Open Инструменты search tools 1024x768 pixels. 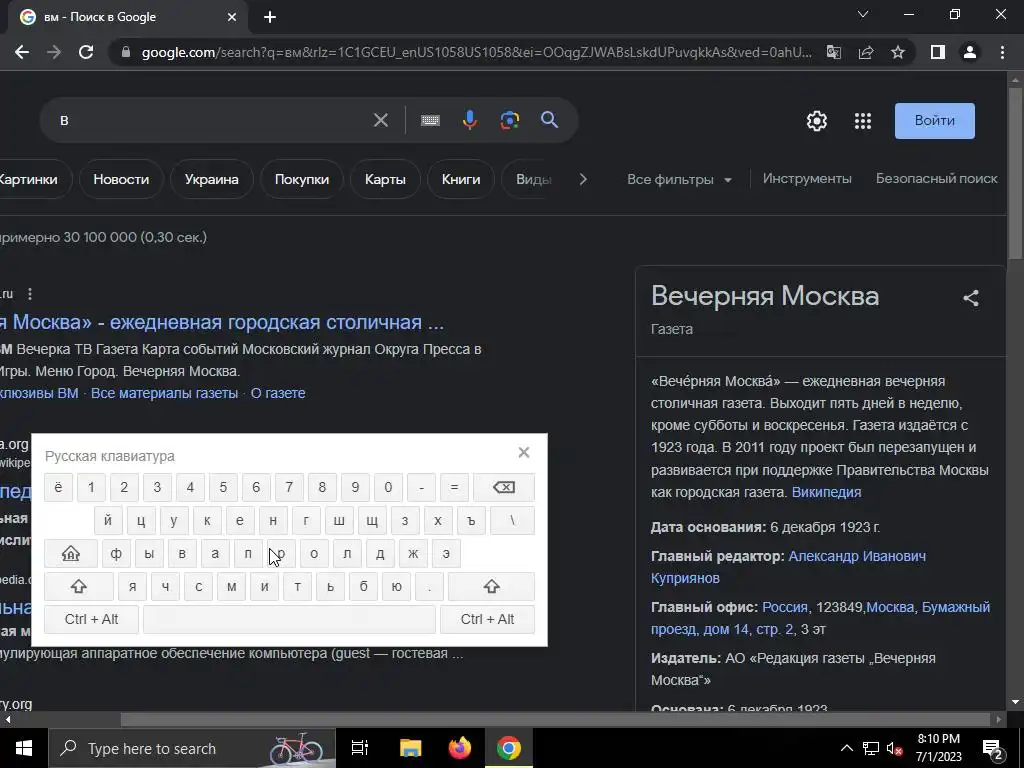807,178
